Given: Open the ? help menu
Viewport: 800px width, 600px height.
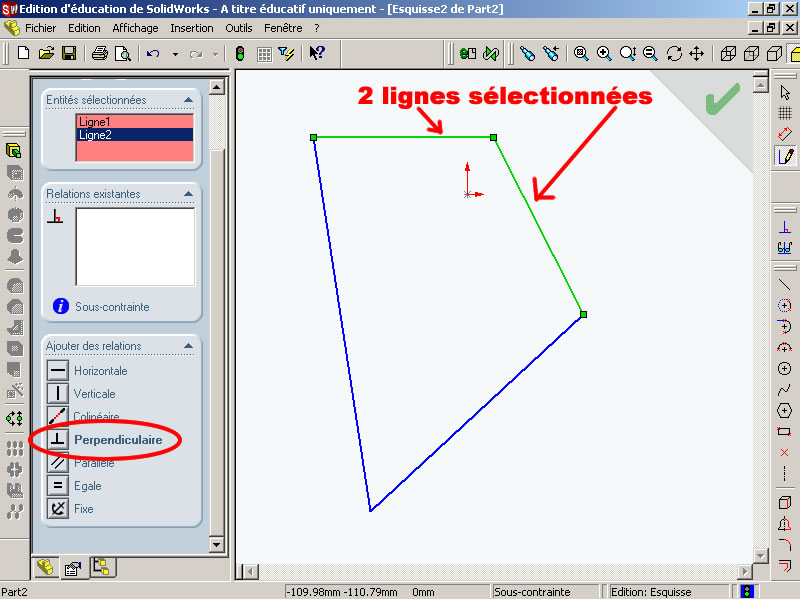Looking at the screenshot, I should click(317, 28).
